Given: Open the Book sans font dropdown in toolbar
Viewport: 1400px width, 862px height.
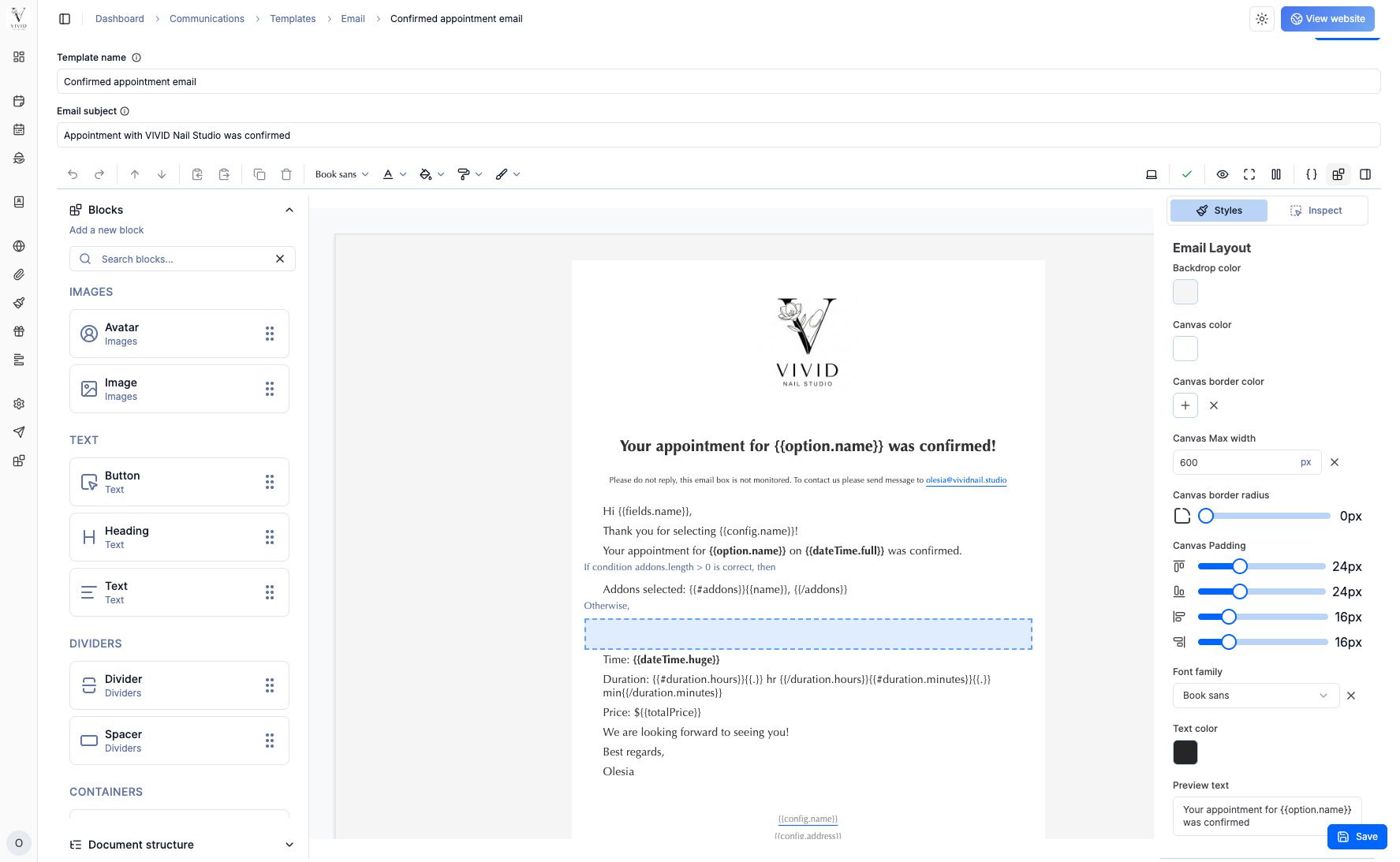Looking at the screenshot, I should pos(342,174).
